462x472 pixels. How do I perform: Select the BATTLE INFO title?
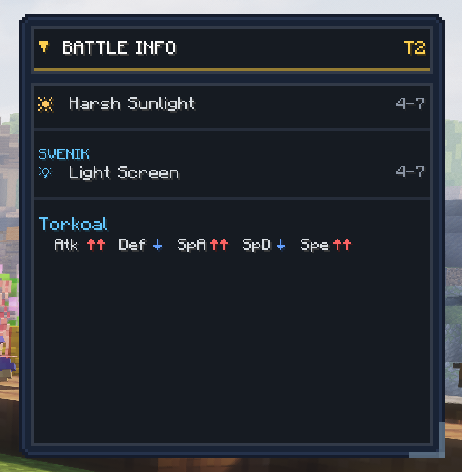tap(119, 48)
